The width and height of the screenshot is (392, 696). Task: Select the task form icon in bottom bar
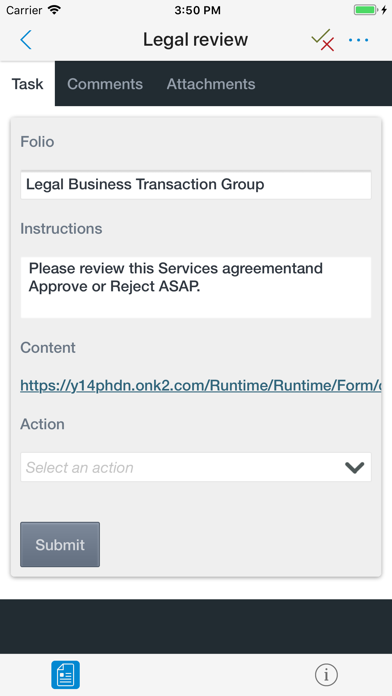click(x=65, y=675)
